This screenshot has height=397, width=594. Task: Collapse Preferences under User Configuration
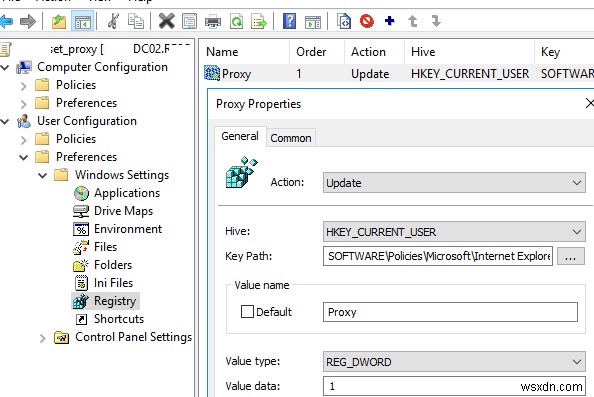pyautogui.click(x=23, y=157)
